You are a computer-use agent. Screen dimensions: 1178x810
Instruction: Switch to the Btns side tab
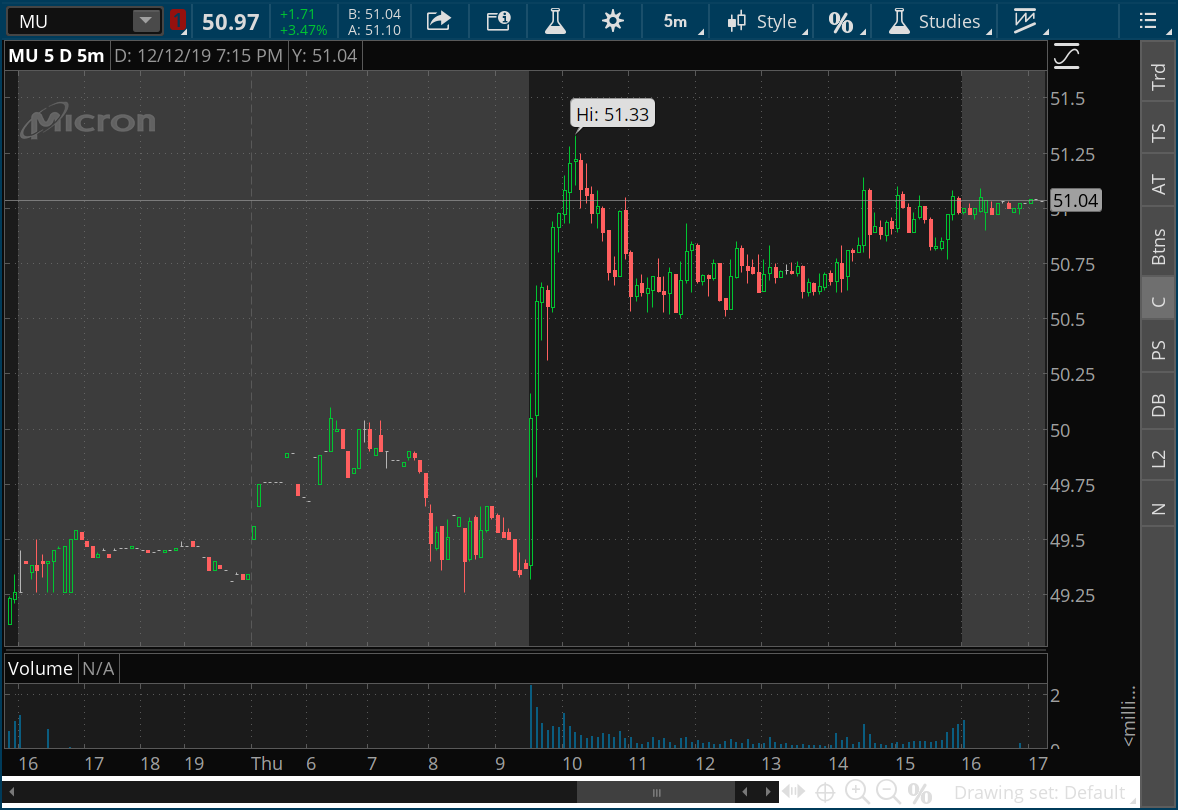[1158, 246]
